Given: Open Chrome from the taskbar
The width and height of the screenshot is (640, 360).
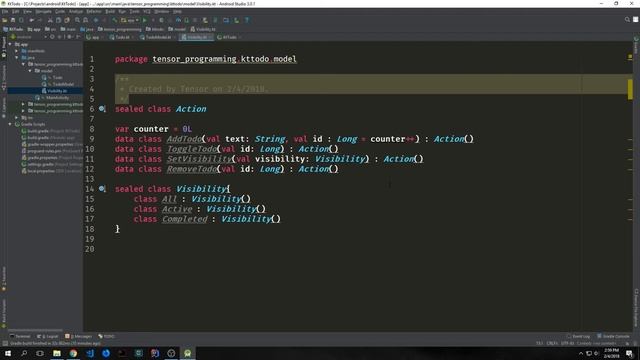Looking at the screenshot, I should point(73,353).
